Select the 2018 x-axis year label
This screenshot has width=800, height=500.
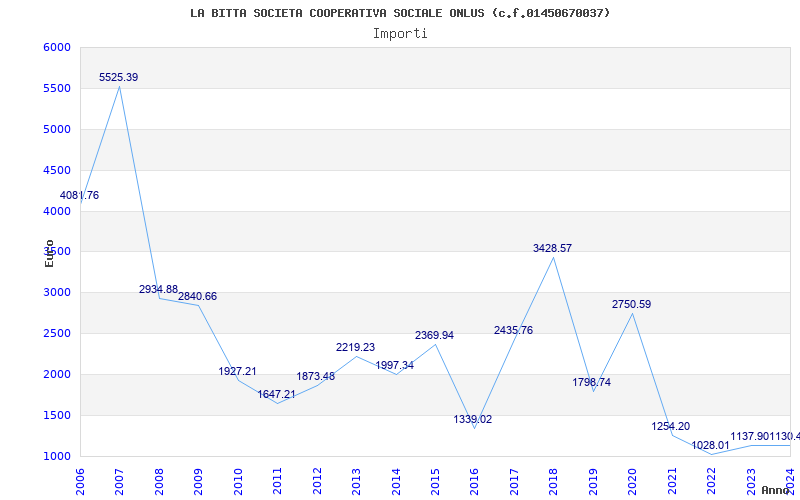click(554, 482)
